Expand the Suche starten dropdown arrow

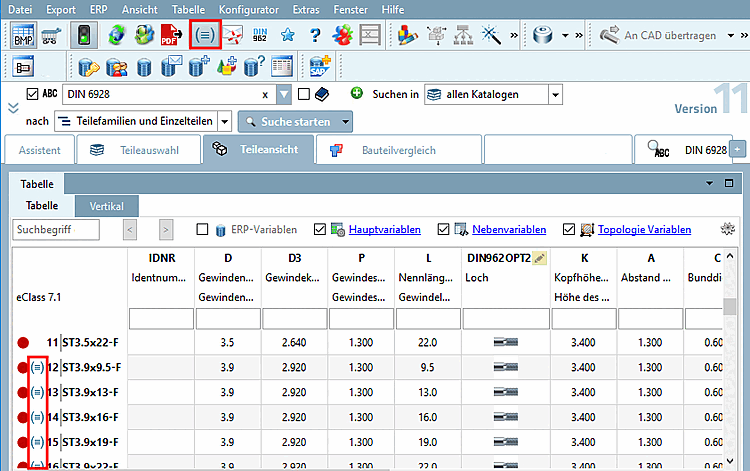pos(345,122)
